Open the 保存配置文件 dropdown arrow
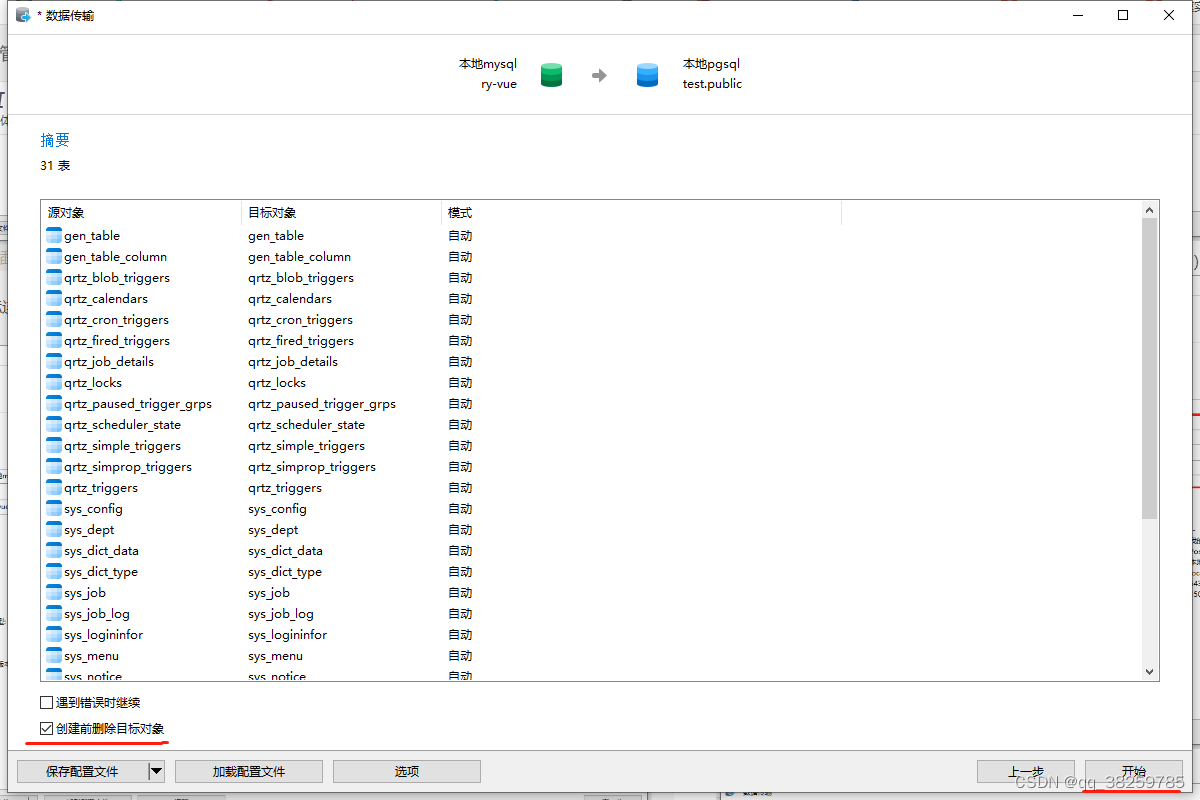The height and width of the screenshot is (800, 1200). pos(156,771)
